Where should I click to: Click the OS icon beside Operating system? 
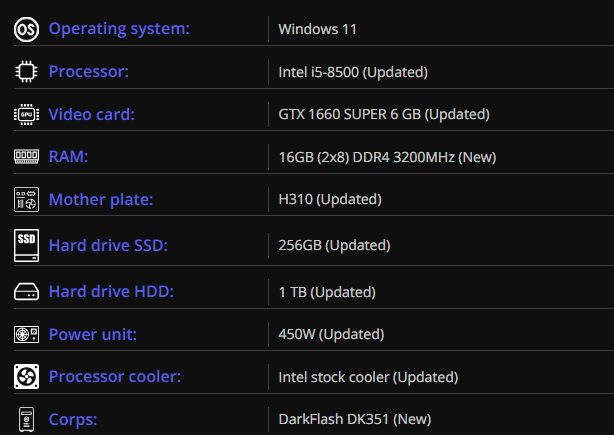tap(26, 28)
